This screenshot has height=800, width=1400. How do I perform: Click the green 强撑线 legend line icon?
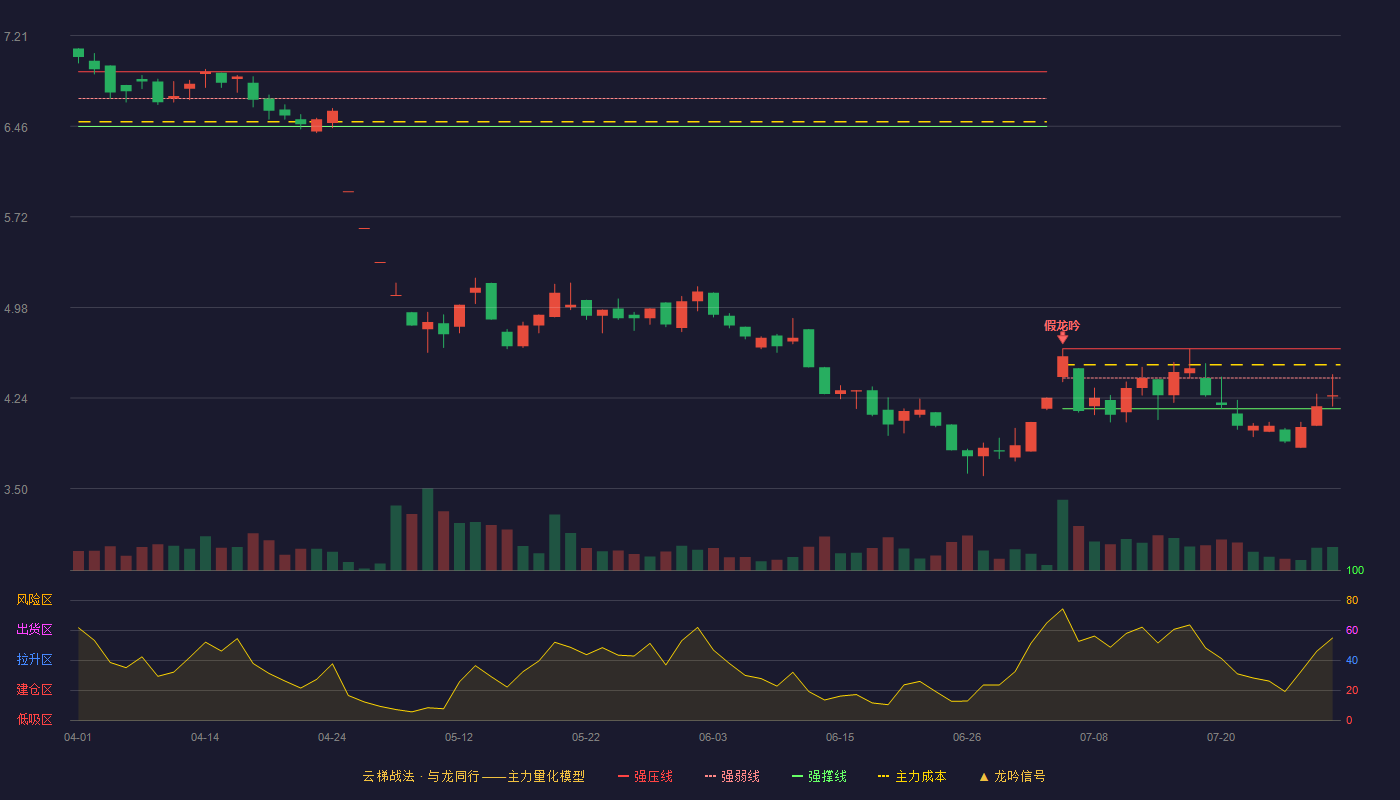(797, 776)
